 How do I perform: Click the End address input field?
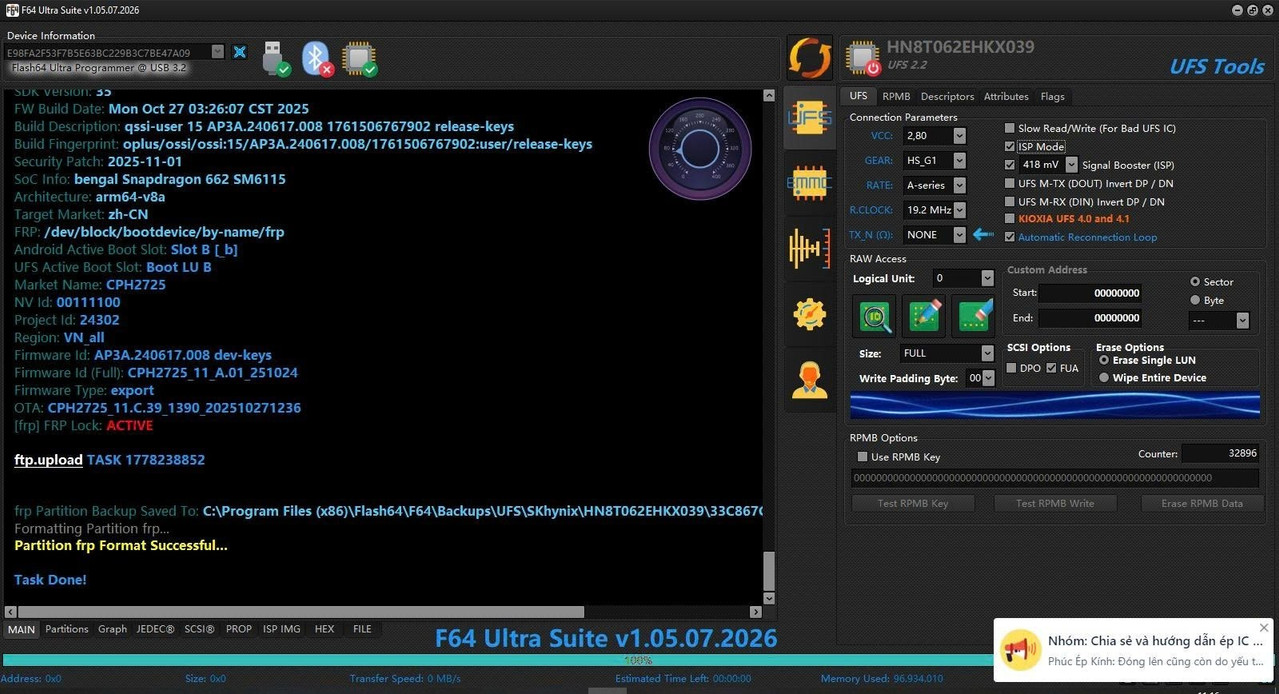pos(1090,318)
